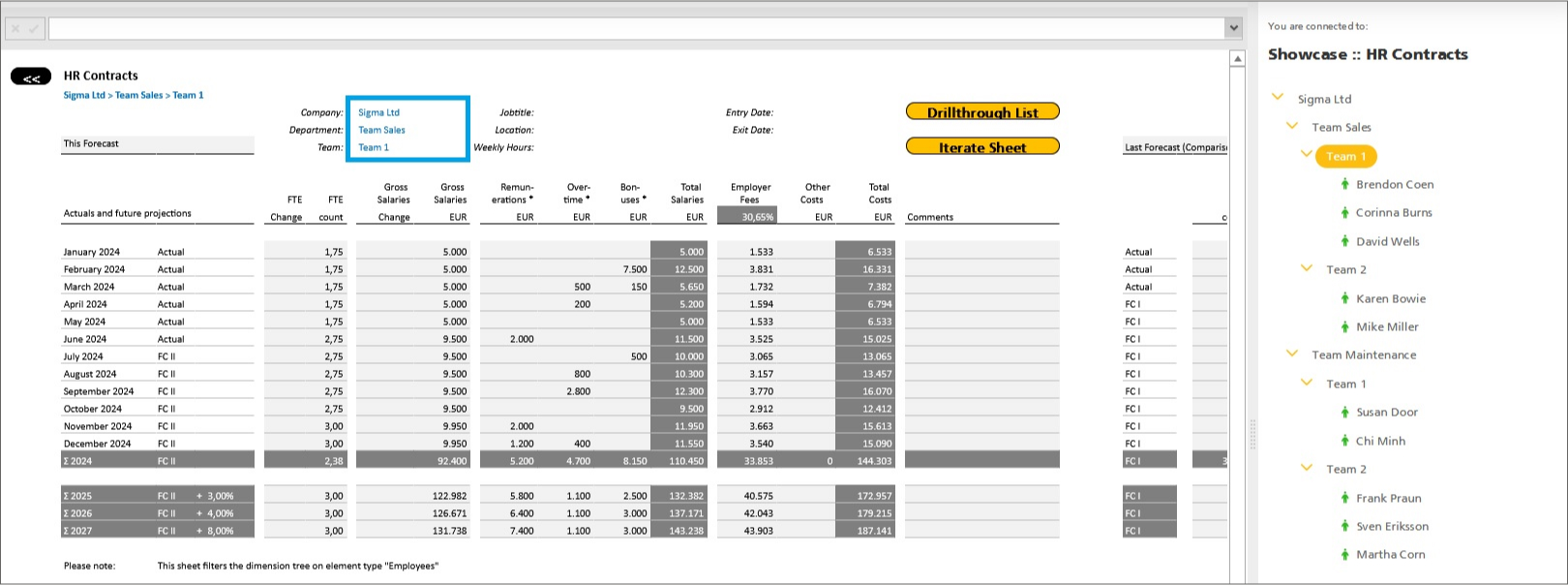Click person icon next to Karen Bowie
Screen dimensions: 1568x585
(x=1344, y=298)
